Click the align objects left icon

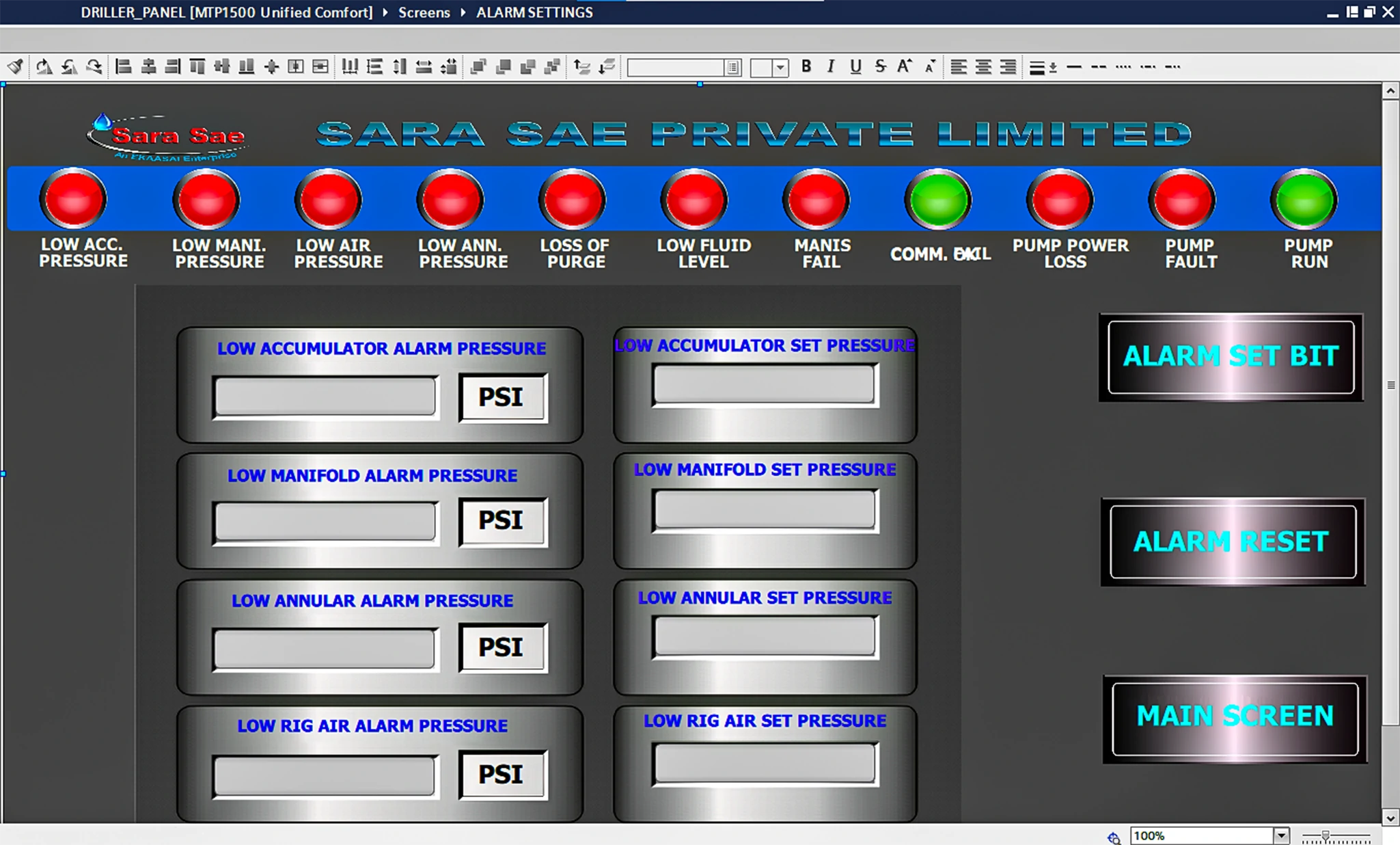click(x=124, y=66)
